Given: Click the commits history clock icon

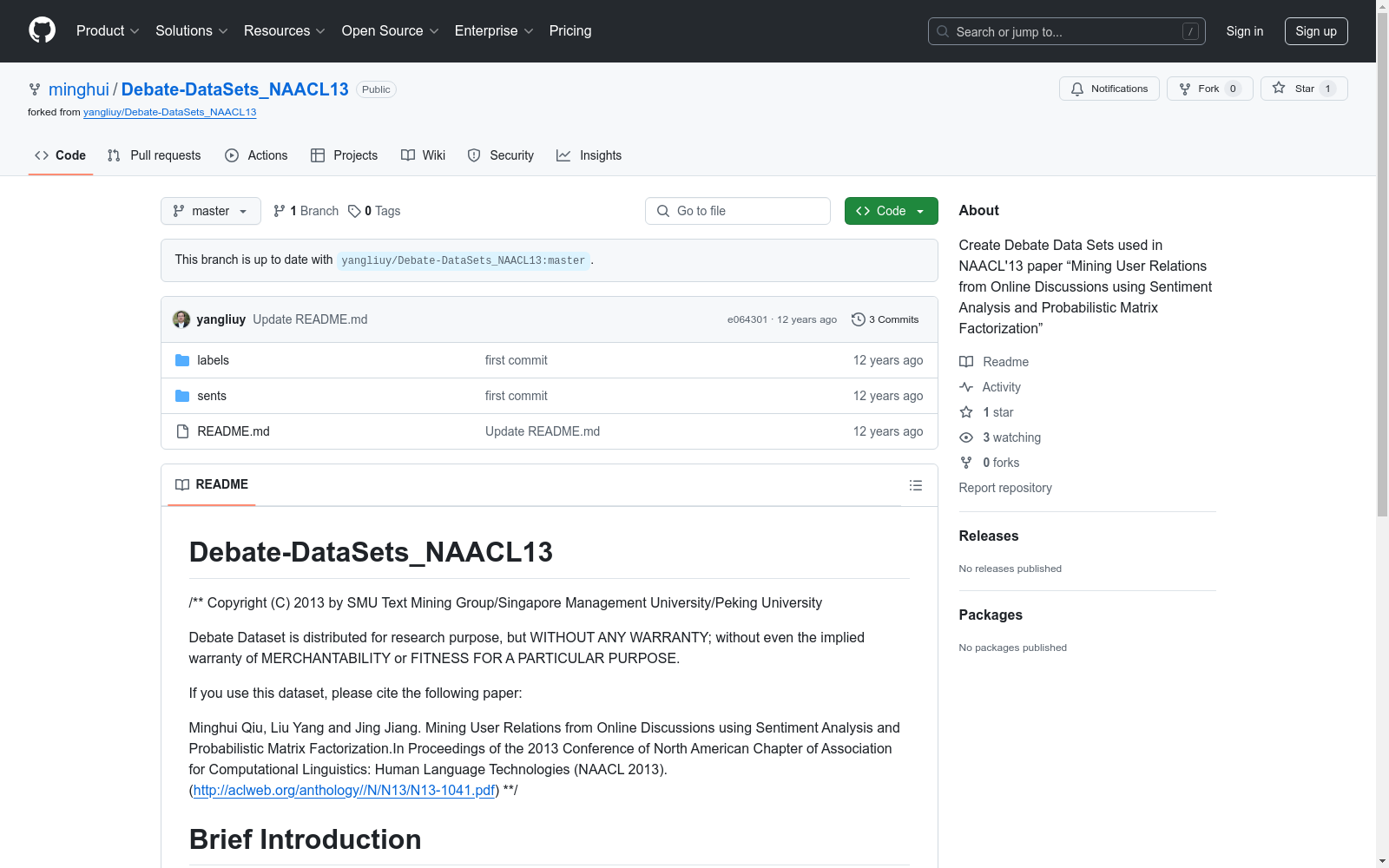Looking at the screenshot, I should click(x=859, y=319).
